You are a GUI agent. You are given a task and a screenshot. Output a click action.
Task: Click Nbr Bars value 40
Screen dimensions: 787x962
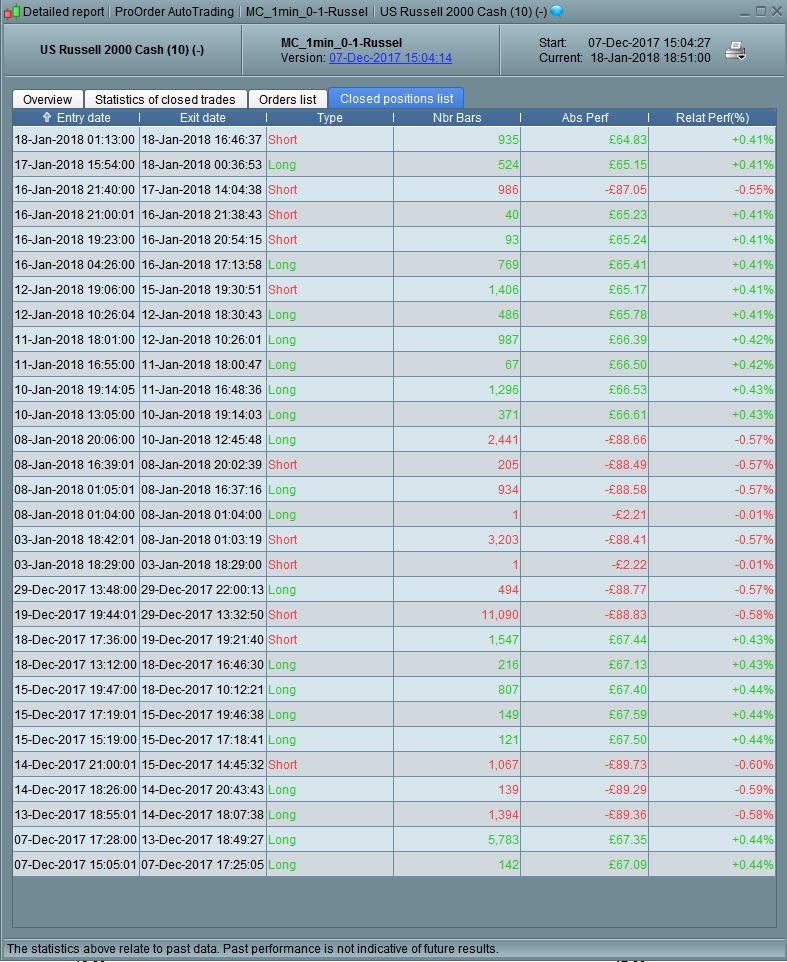pyautogui.click(x=512, y=215)
